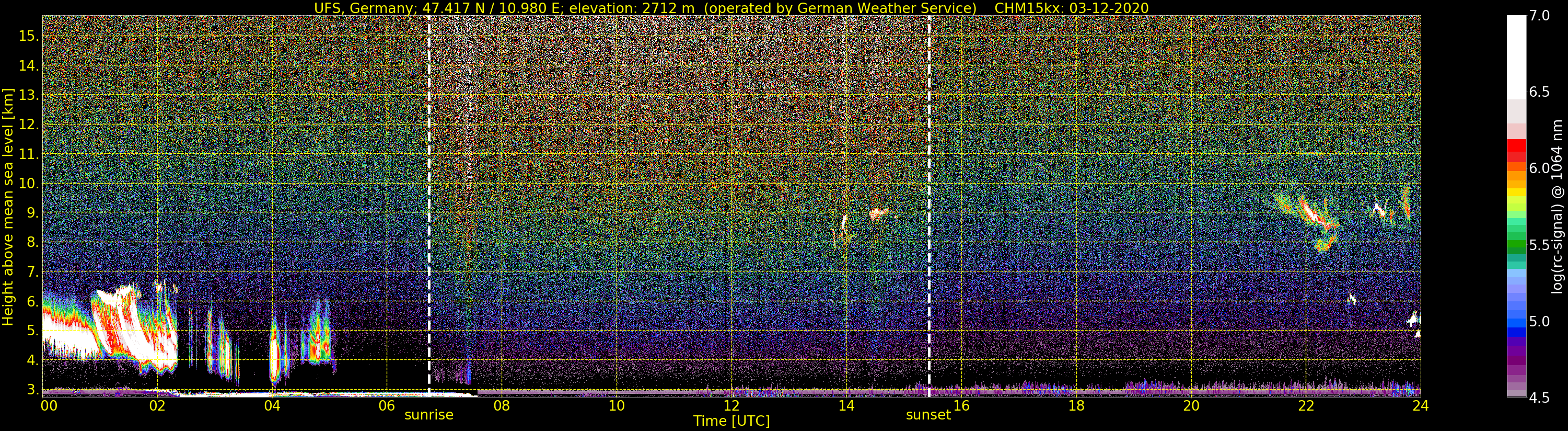Click height axis tick label 12.
This screenshot has width=1568, height=431.
pyautogui.click(x=29, y=124)
